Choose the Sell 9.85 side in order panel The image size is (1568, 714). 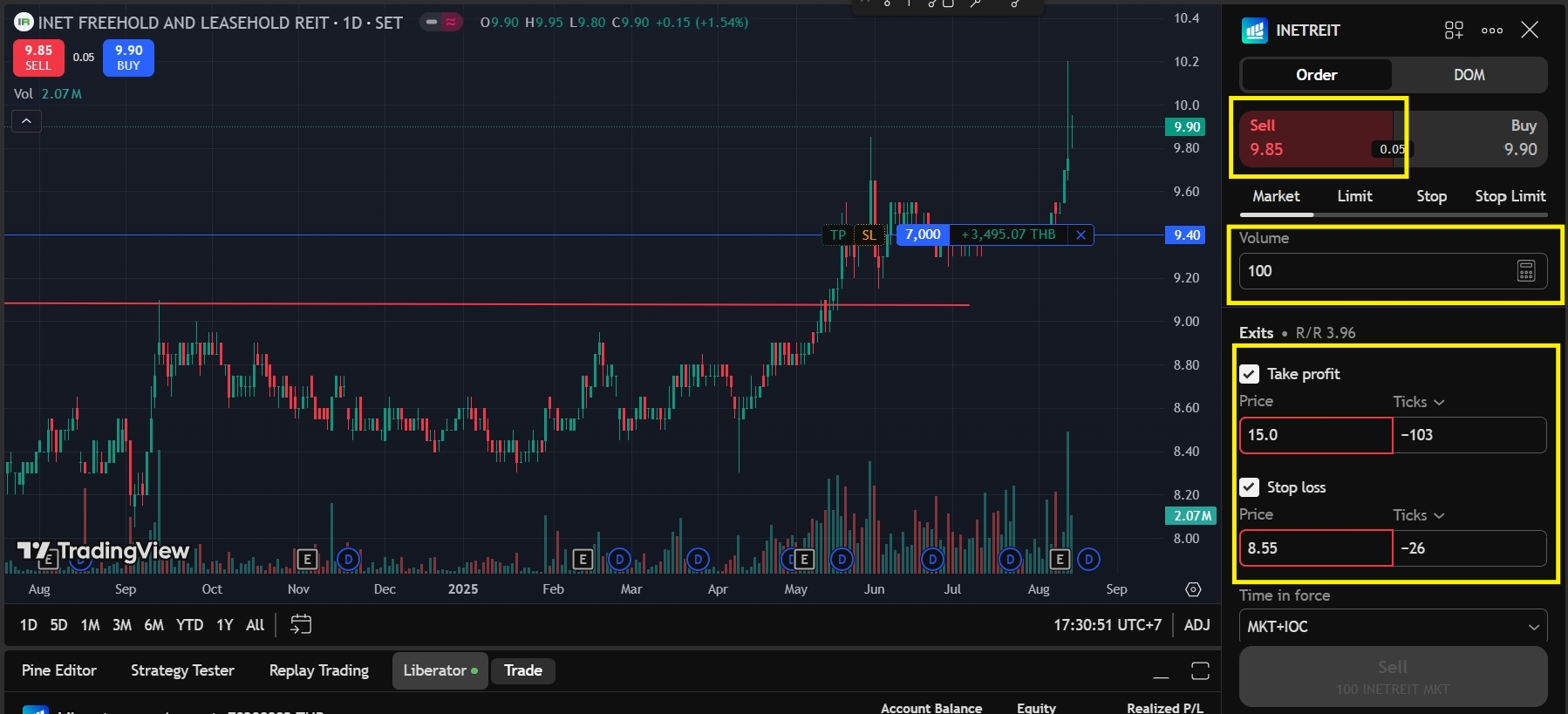(x=1317, y=138)
